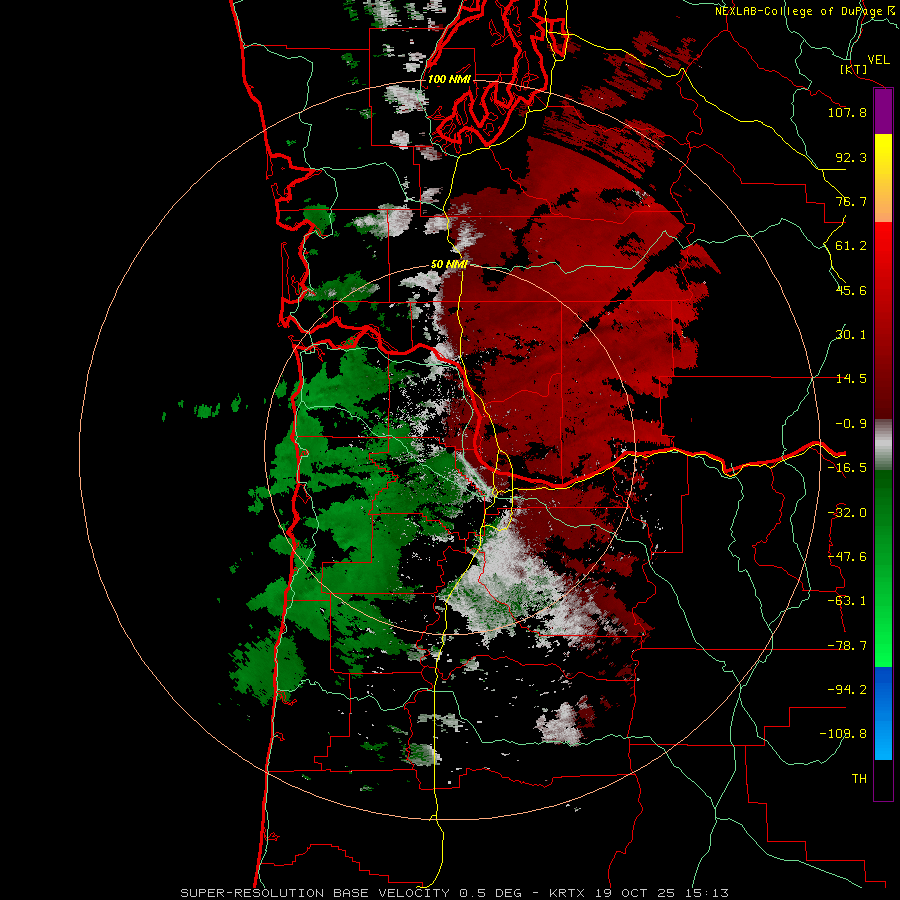Click the -32.0 velocity scale value
900x900 pixels.
click(847, 513)
